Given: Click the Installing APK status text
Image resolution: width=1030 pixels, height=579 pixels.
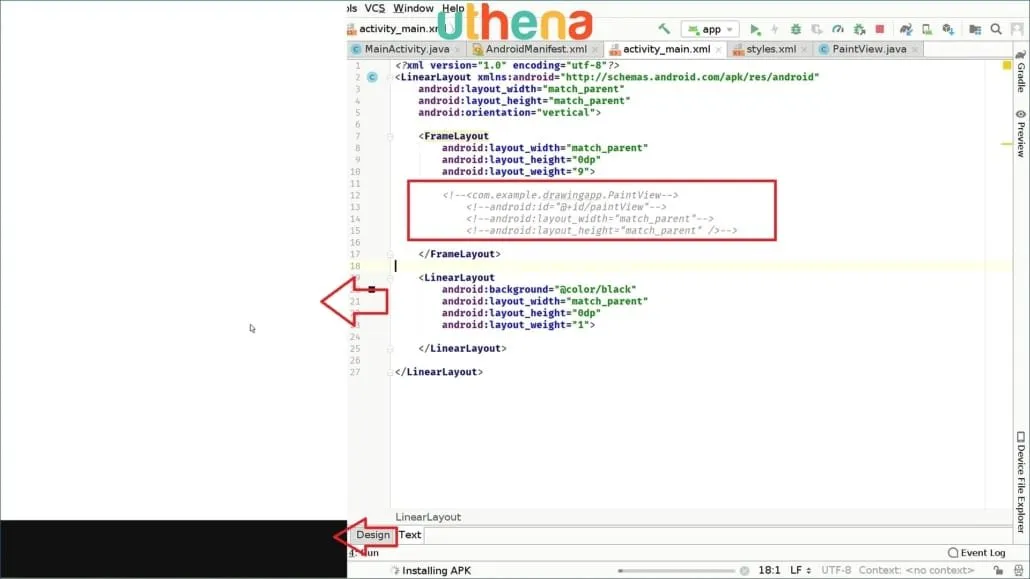Looking at the screenshot, I should pyautogui.click(x=436, y=570).
